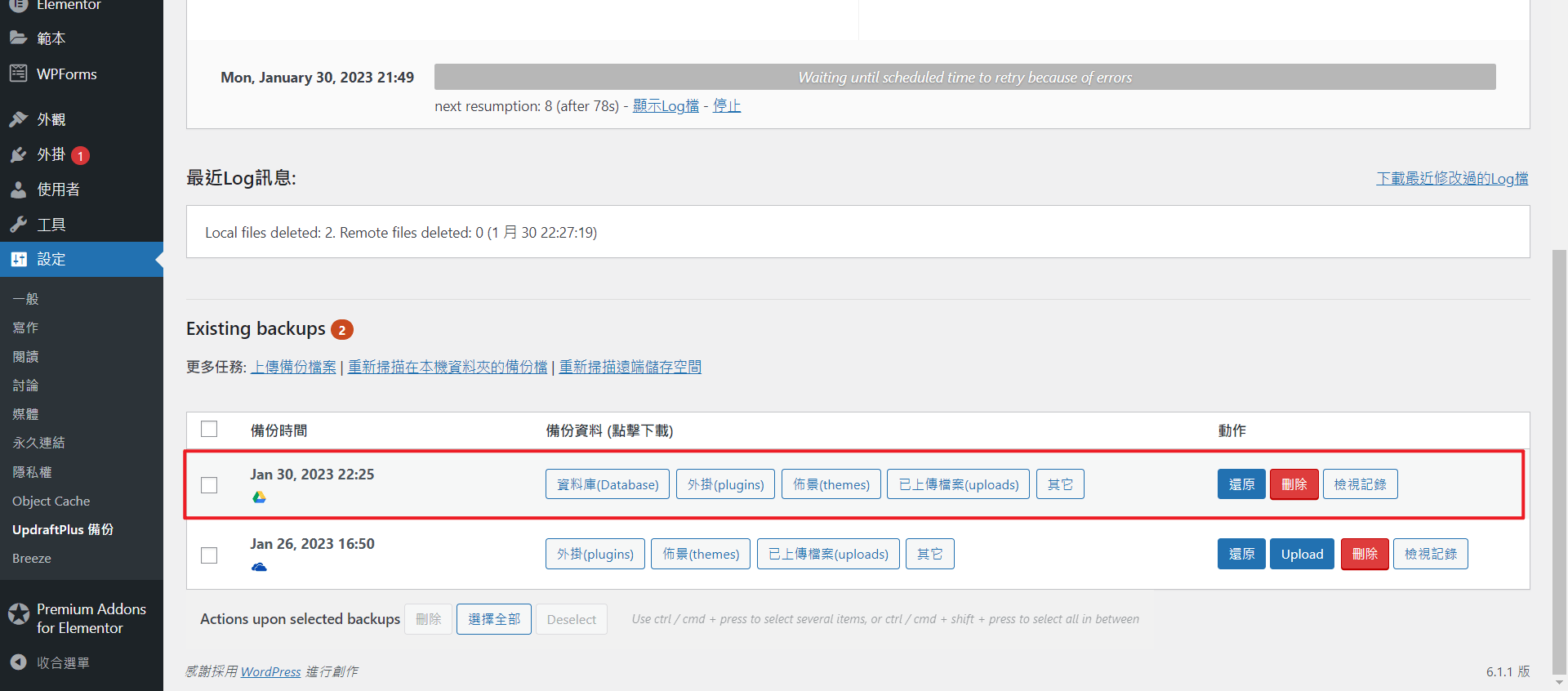Open 寫作 settings submenu
Image resolution: width=1568 pixels, height=691 pixels.
click(25, 328)
